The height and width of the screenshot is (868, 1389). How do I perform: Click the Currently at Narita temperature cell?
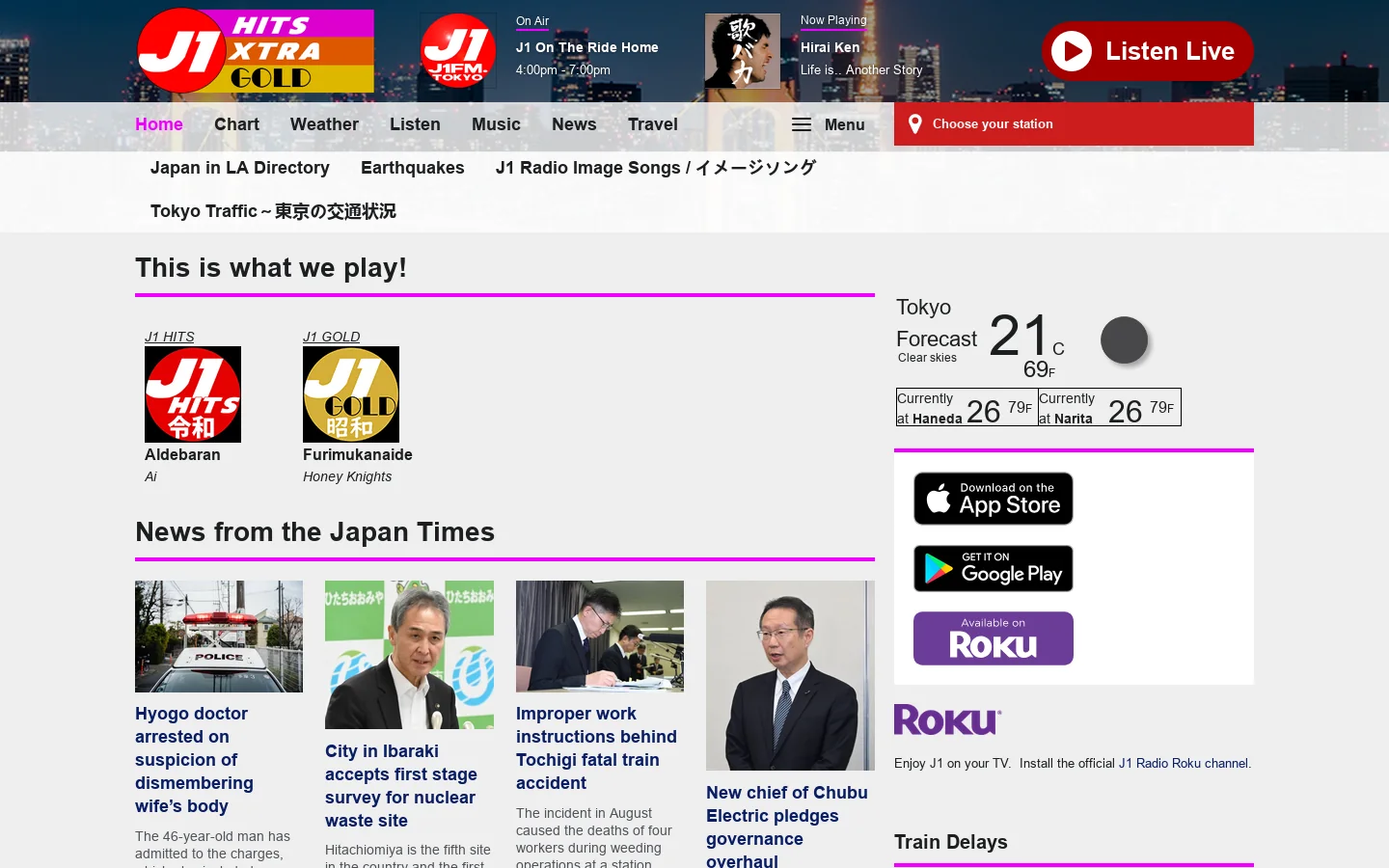click(1109, 408)
